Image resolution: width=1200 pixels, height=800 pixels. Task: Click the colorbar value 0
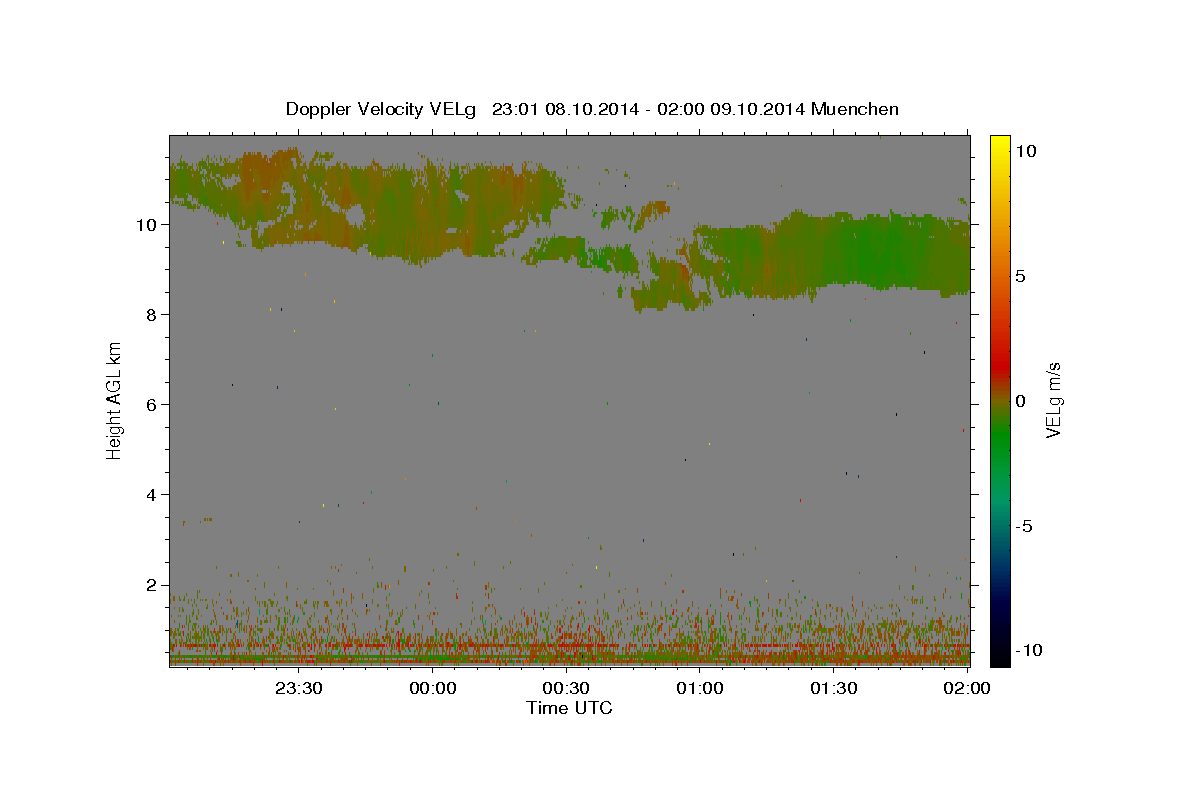(x=1020, y=401)
